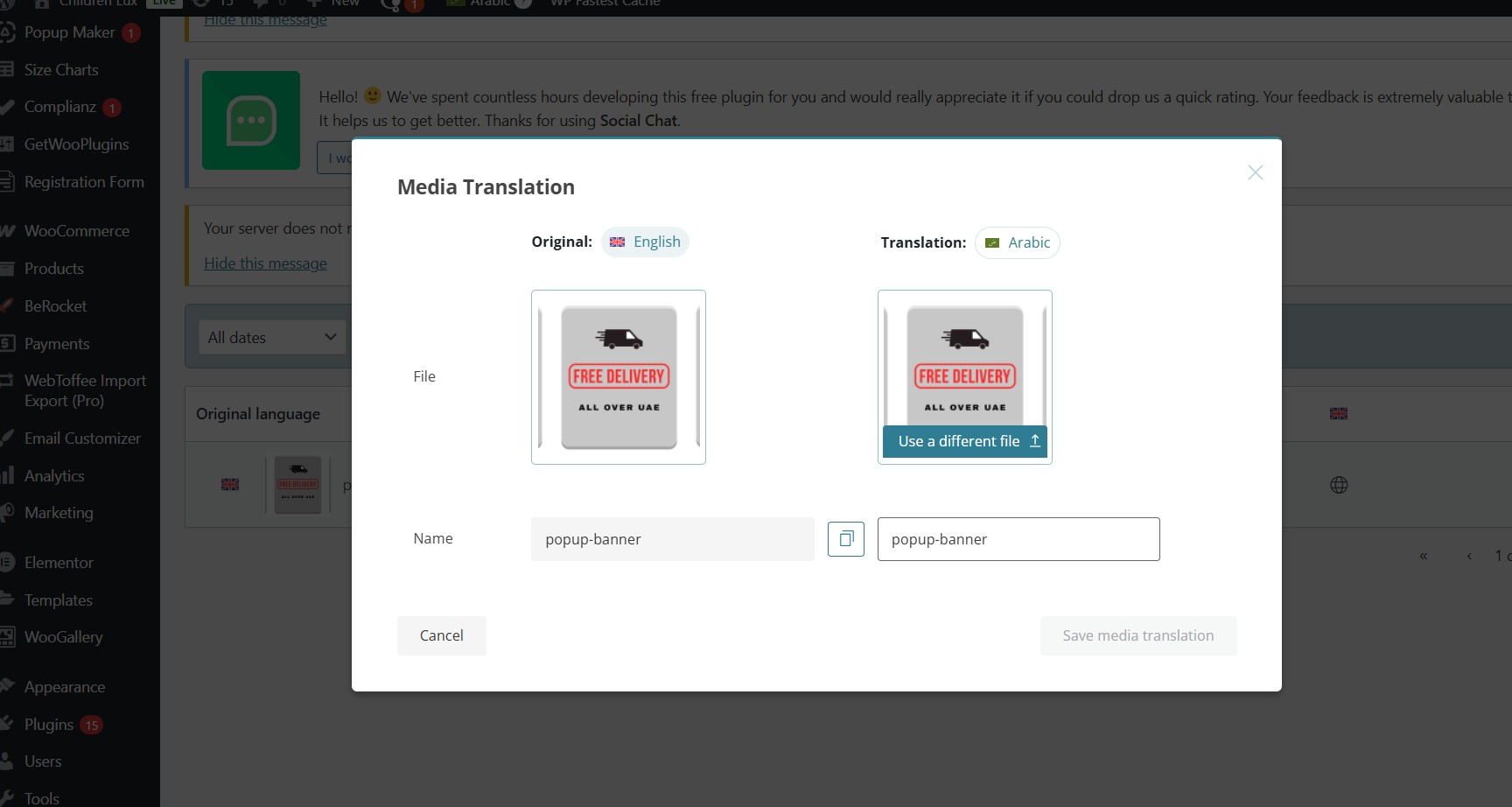Focus the translation Name input field

click(1018, 539)
